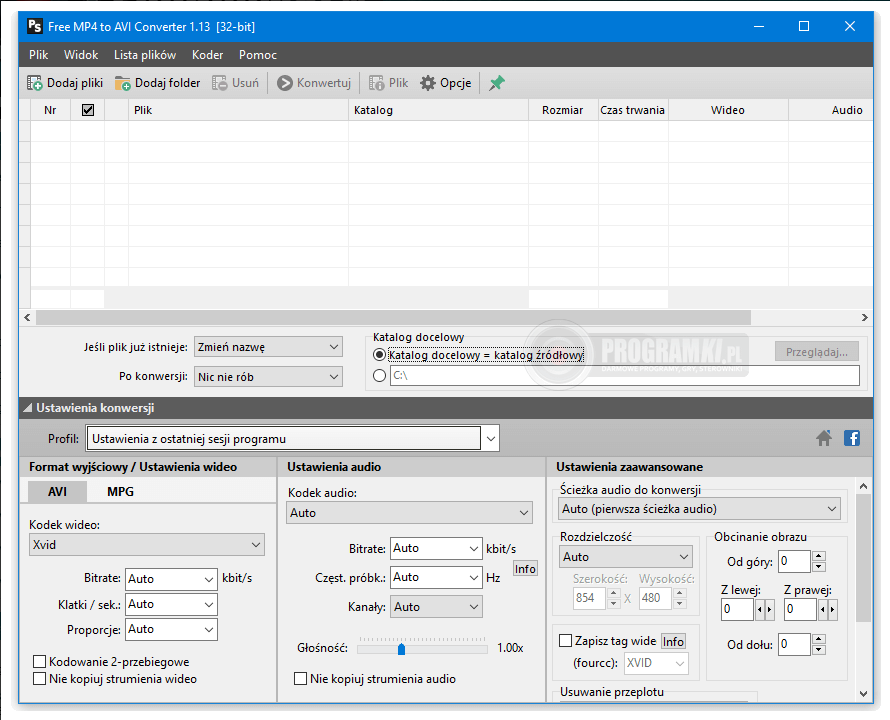Screen dimensions: 890x720
Task: Click the PS application icon in title bar
Action: click(35, 26)
